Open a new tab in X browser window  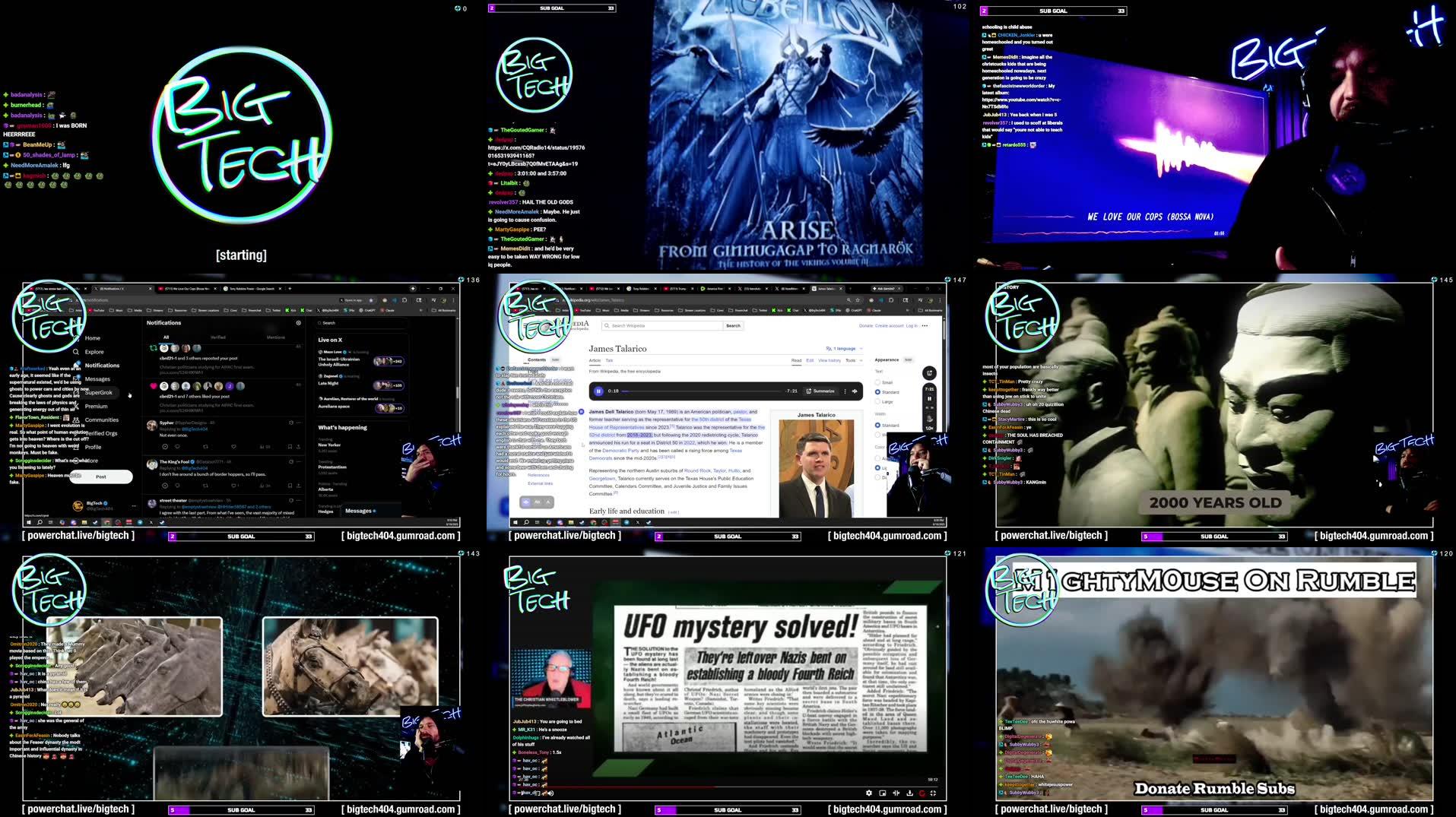290,289
